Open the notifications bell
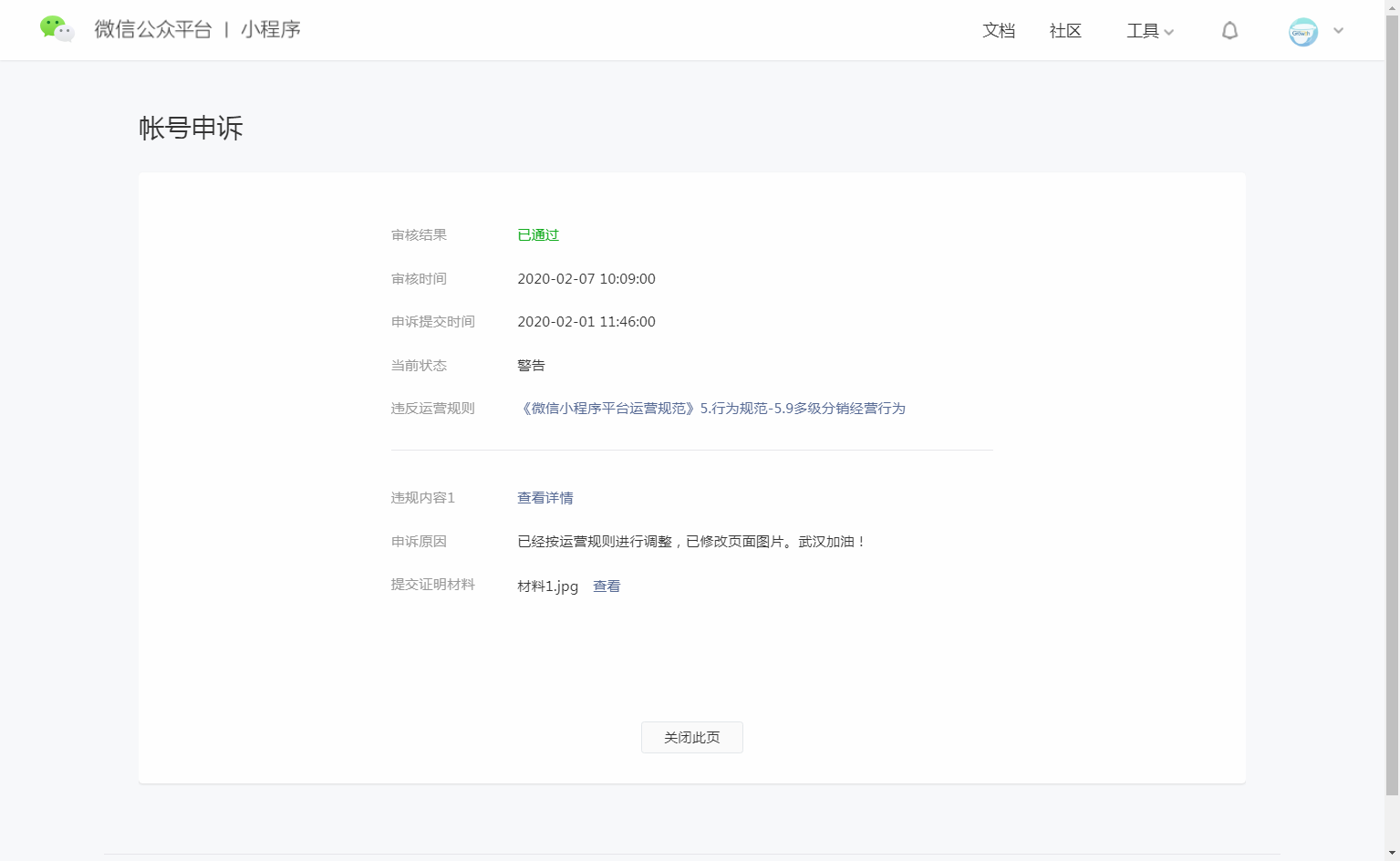This screenshot has height=861, width=1400. 1229,31
